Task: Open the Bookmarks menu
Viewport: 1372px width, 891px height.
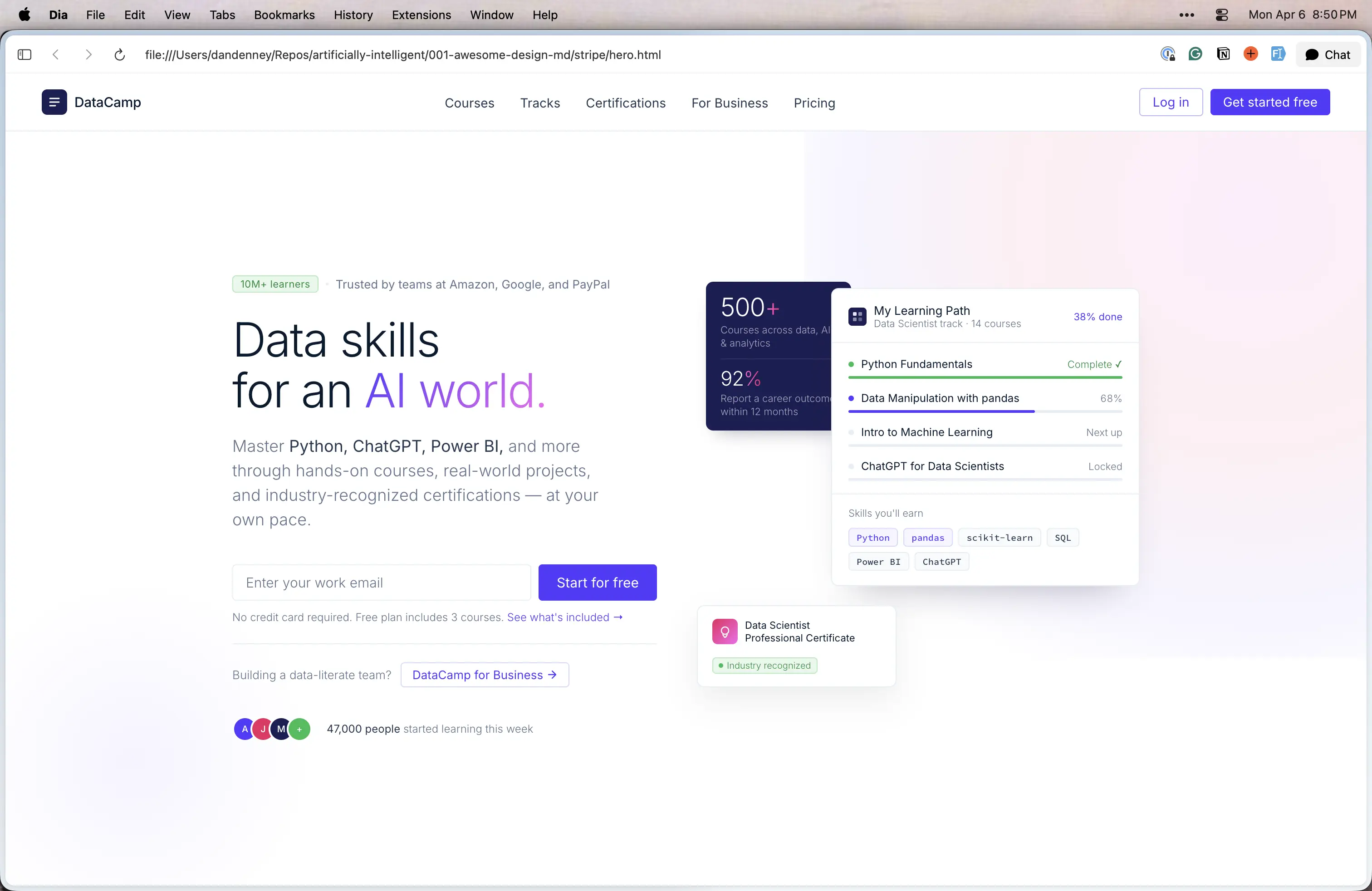Action: 284,15
